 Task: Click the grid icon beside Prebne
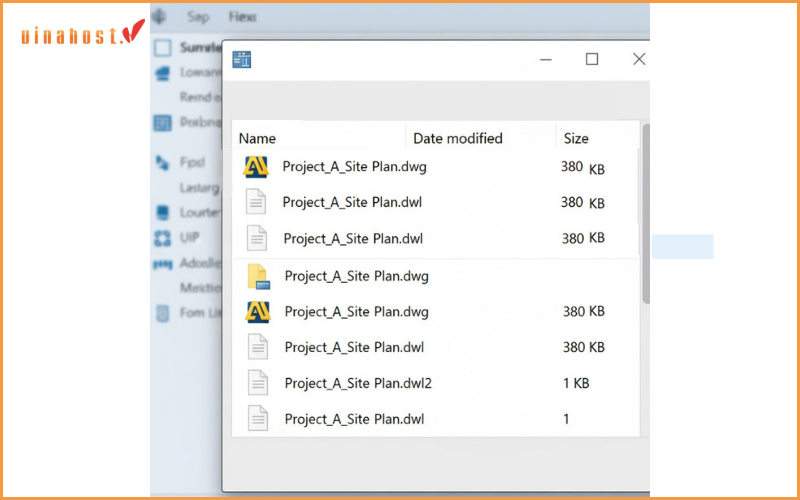(162, 123)
